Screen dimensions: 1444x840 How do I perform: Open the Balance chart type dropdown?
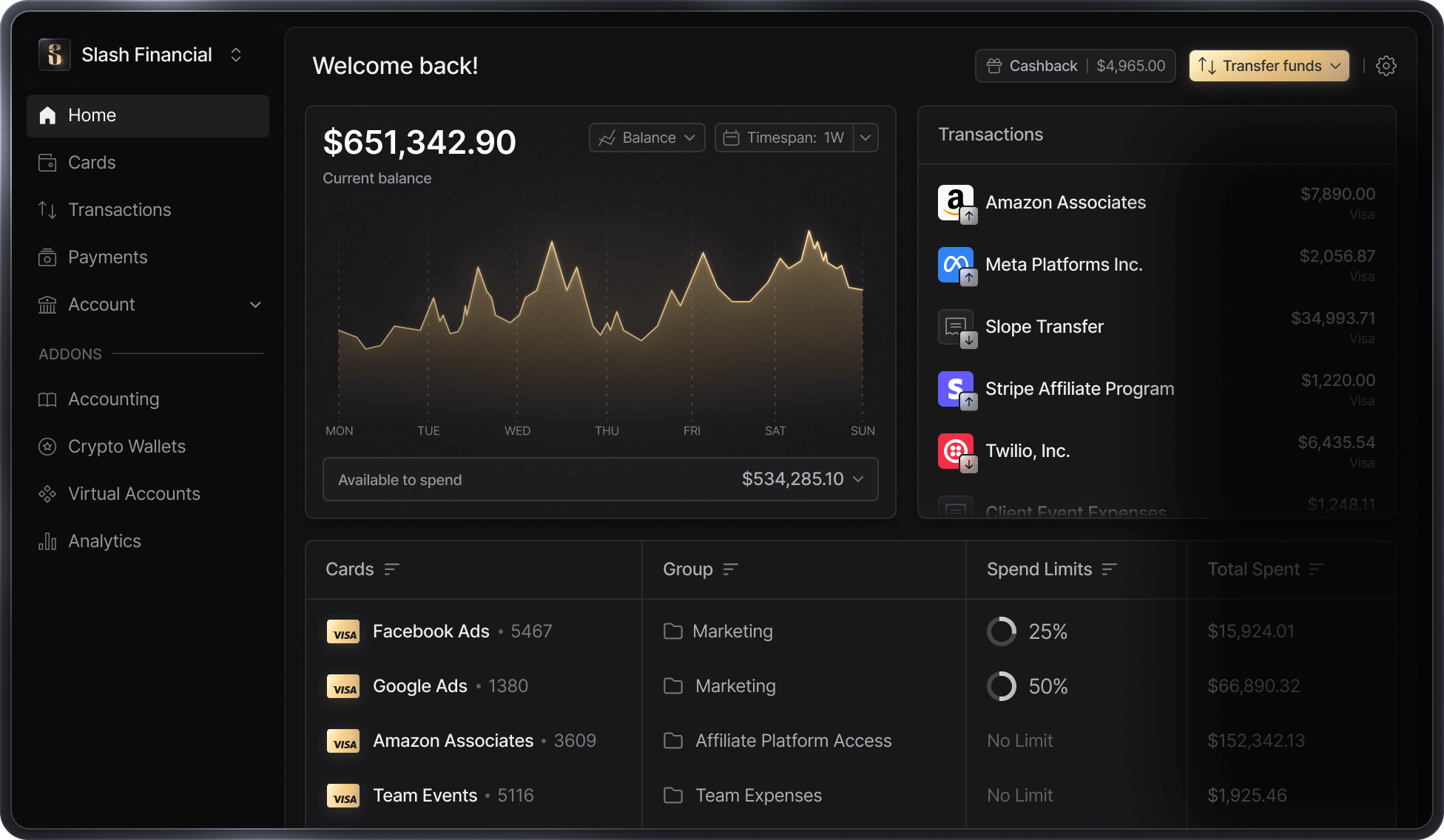click(x=647, y=138)
